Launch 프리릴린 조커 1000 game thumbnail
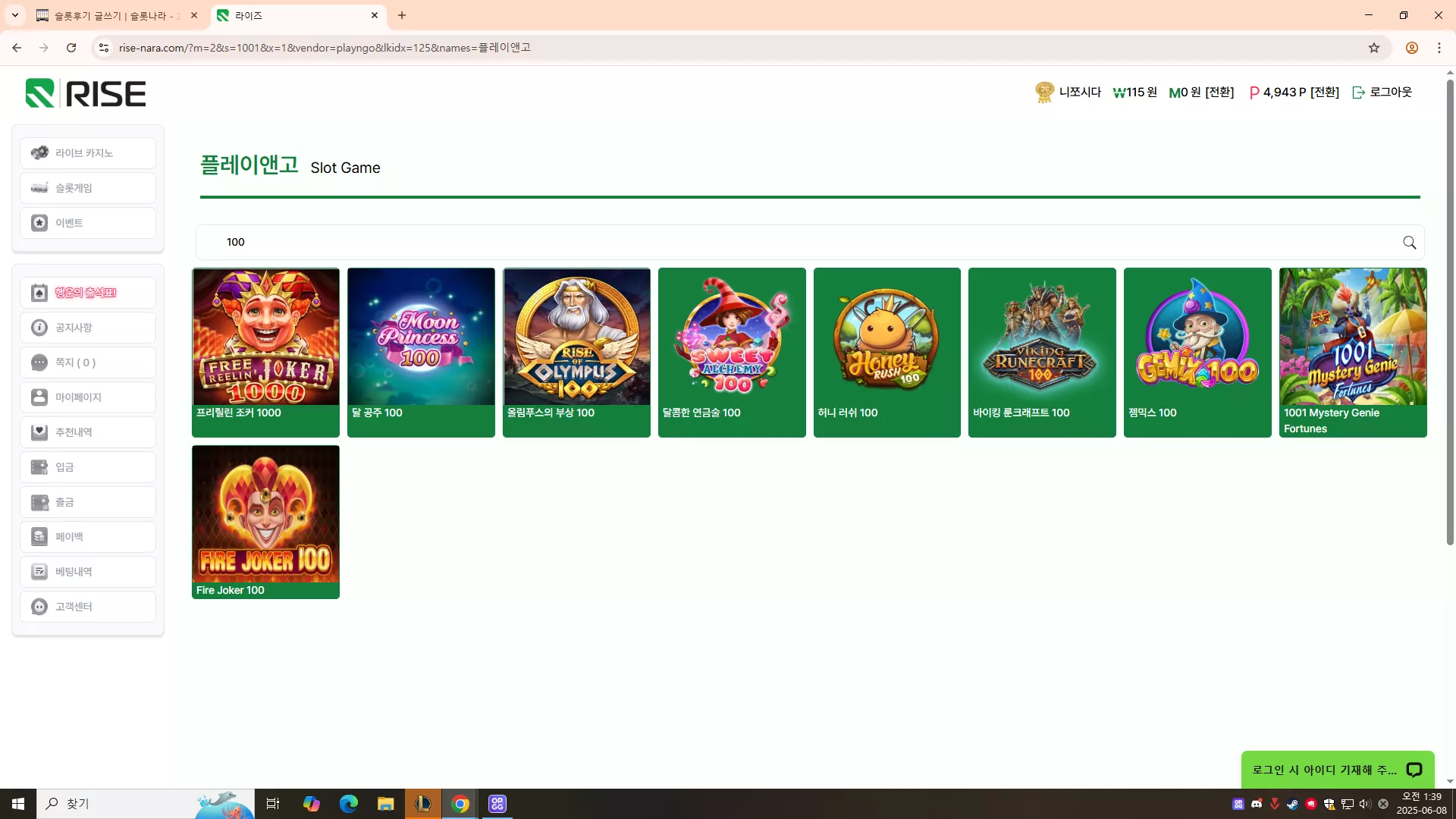 pos(265,337)
